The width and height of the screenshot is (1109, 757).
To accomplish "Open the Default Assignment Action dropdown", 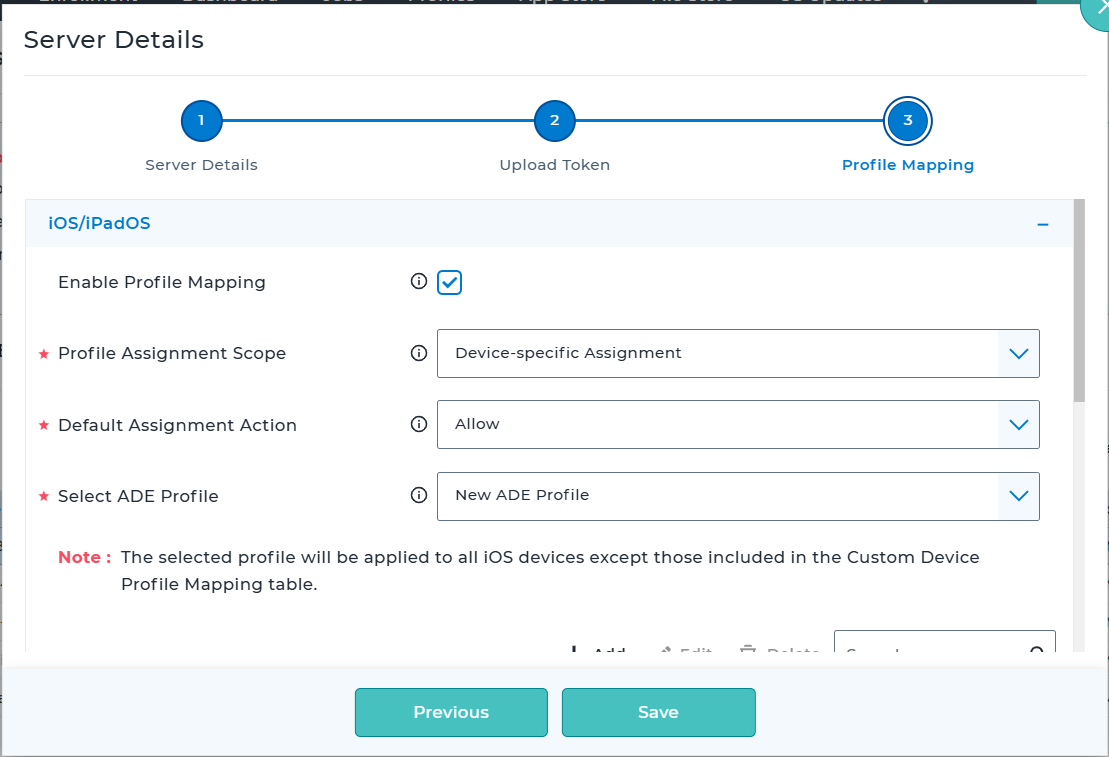I will pyautogui.click(x=738, y=424).
